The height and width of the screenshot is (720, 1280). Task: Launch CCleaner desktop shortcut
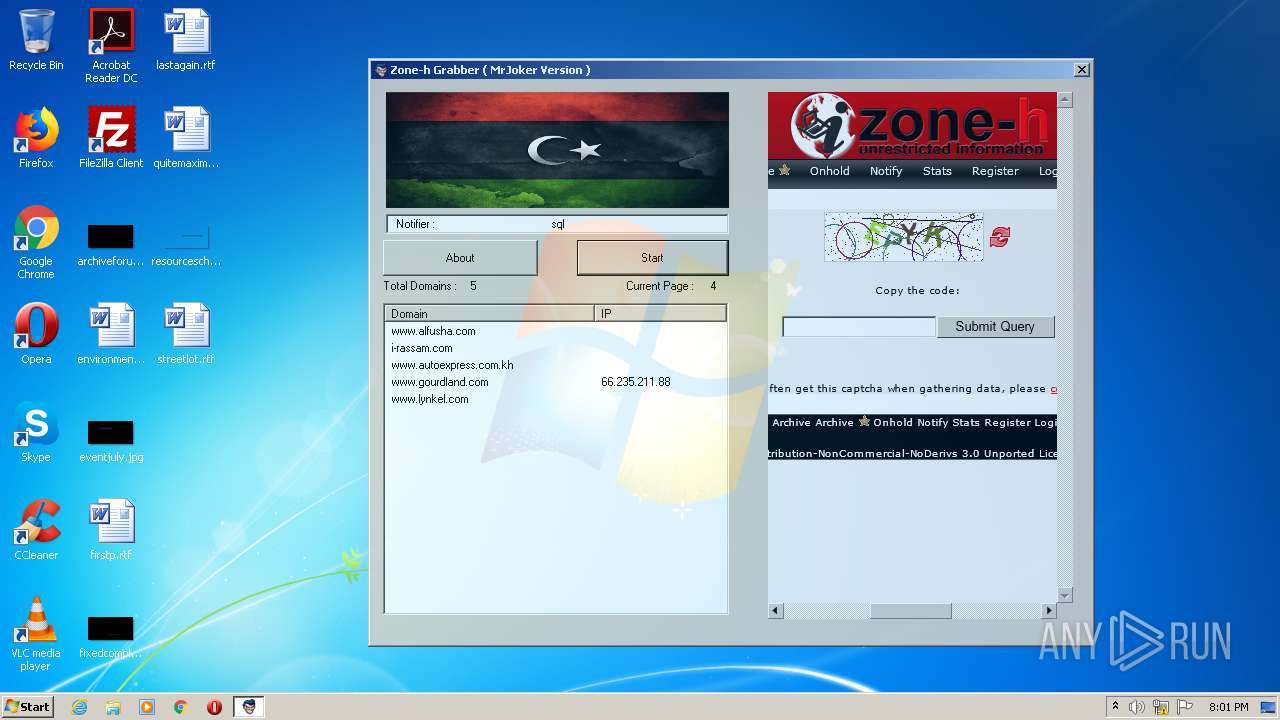(36, 530)
